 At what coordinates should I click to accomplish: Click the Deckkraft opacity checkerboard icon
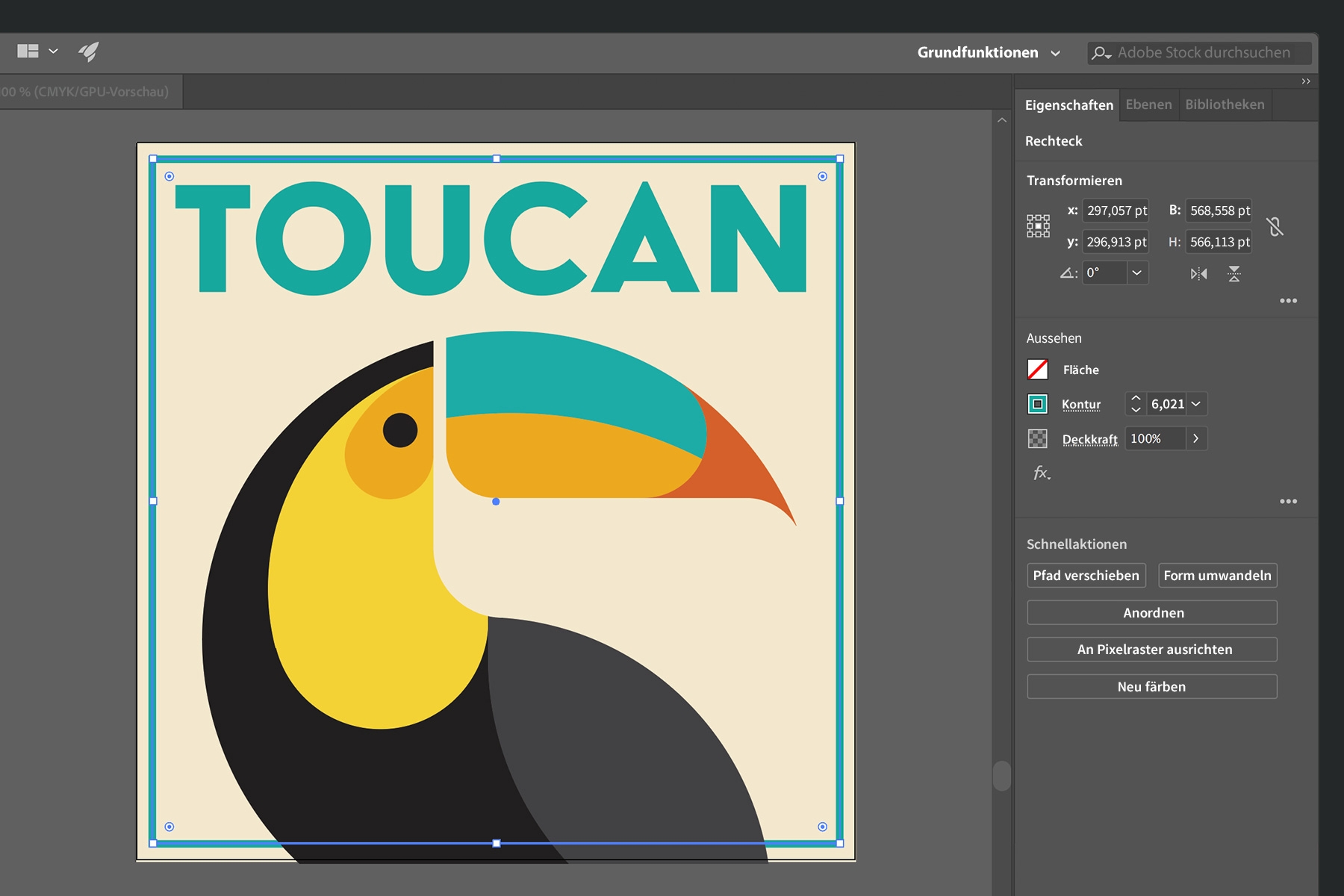[1038, 439]
